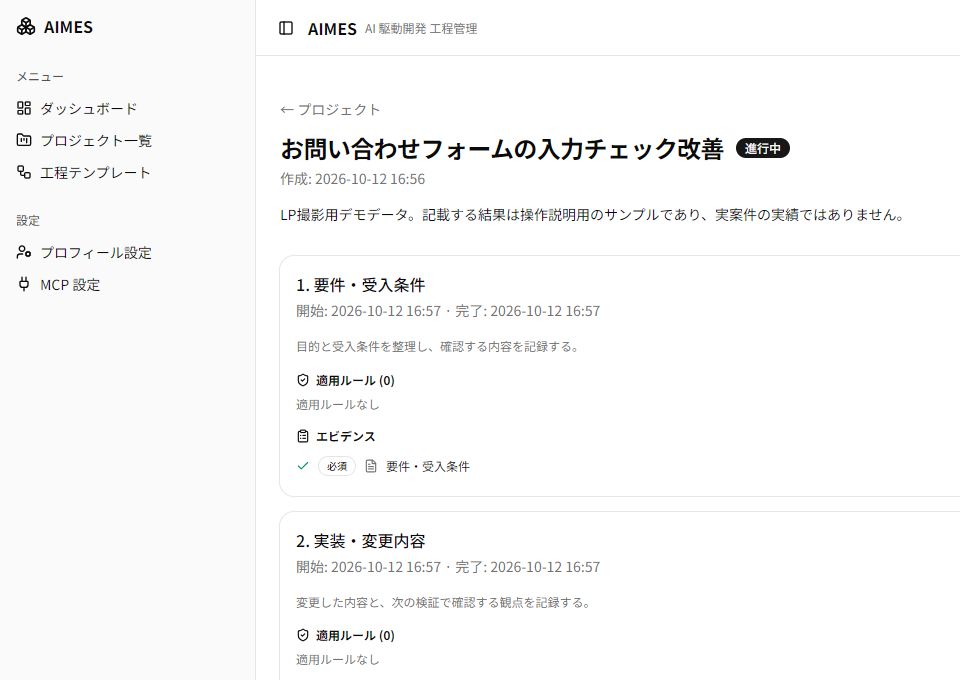Click the document icon before 要件・受入条件 evidence
960x680 pixels.
click(x=371, y=466)
